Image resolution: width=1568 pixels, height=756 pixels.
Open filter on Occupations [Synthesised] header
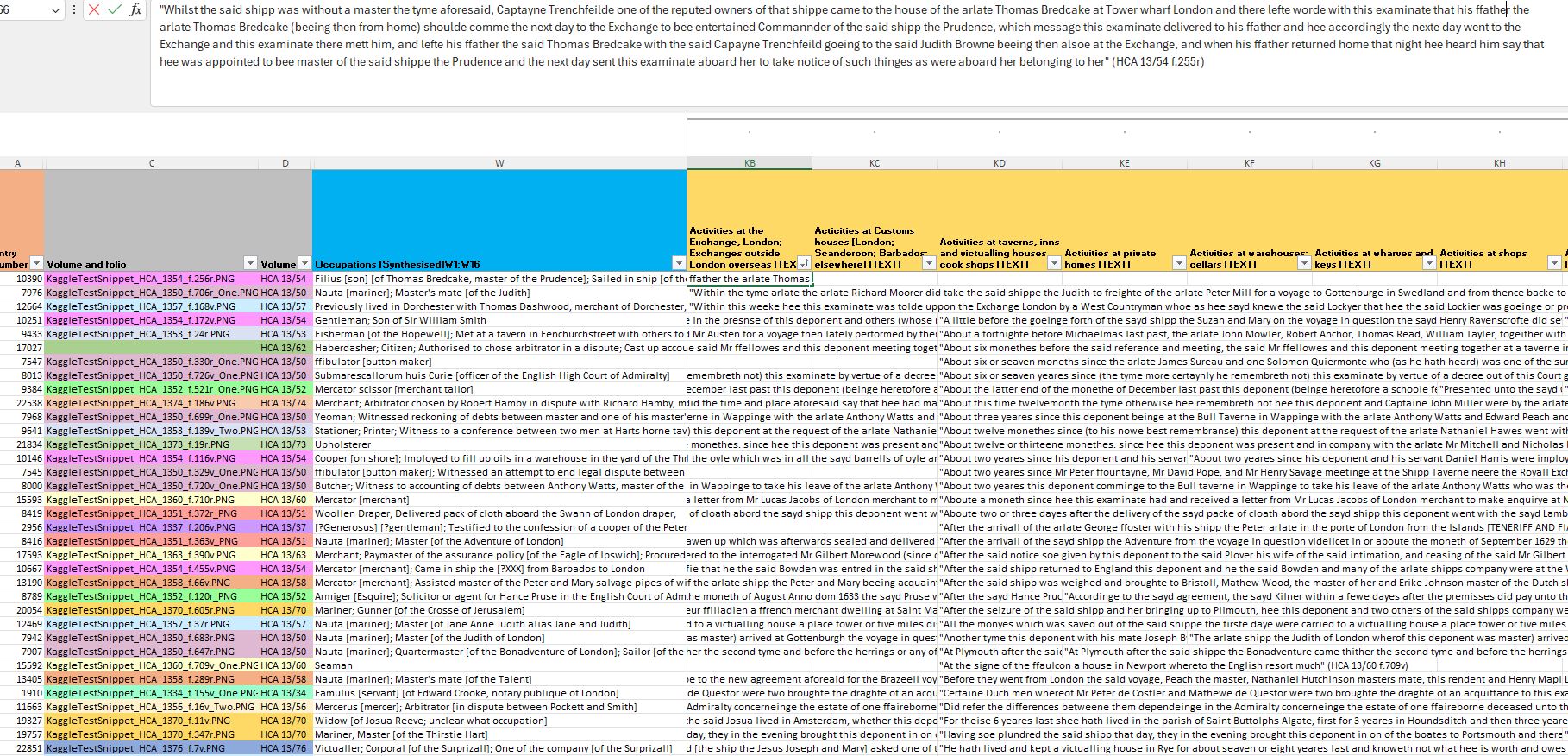tap(679, 263)
